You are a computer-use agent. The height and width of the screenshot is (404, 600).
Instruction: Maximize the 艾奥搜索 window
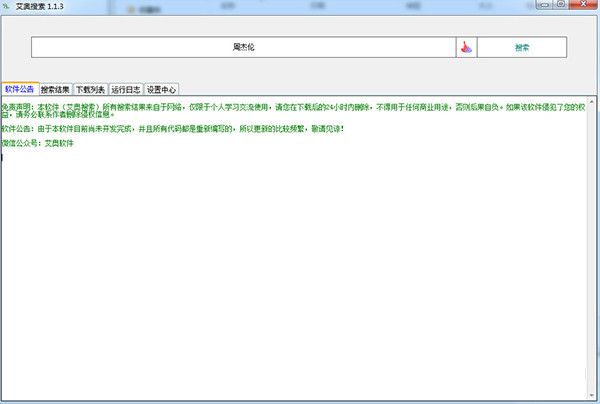point(561,5)
